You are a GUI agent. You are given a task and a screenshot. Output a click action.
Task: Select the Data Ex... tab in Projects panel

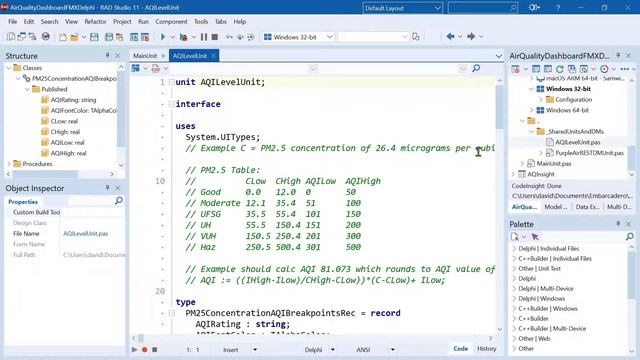click(587, 207)
